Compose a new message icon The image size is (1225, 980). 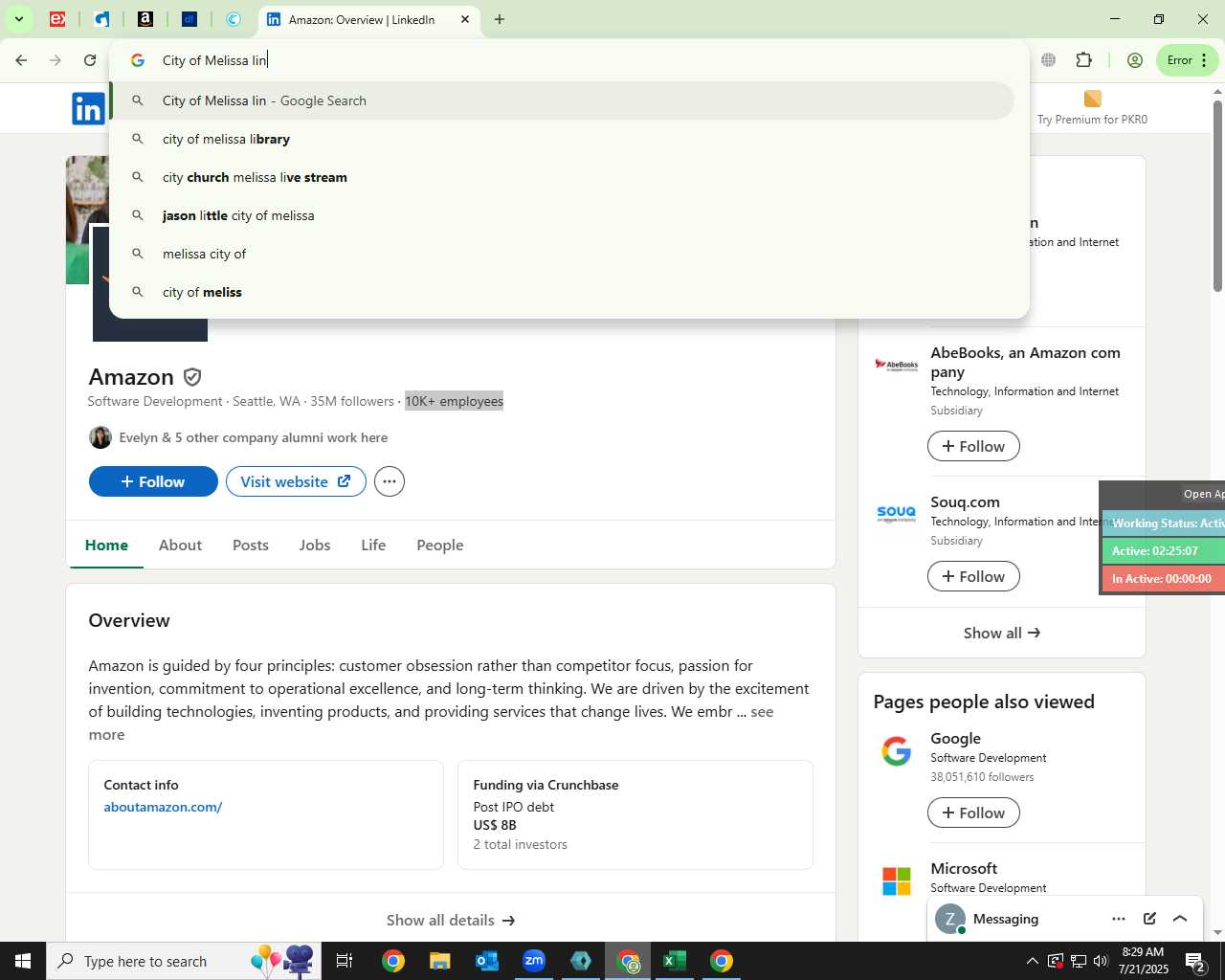coord(1149,919)
